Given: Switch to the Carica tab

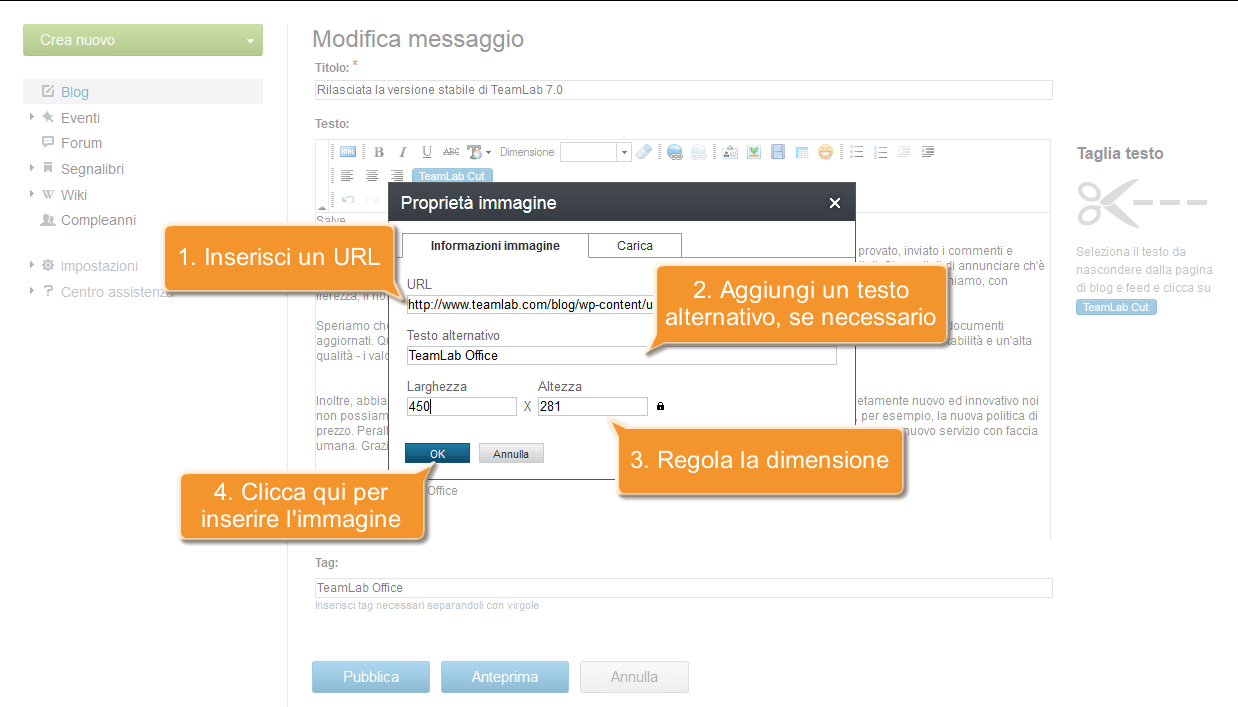Looking at the screenshot, I should click(635, 246).
